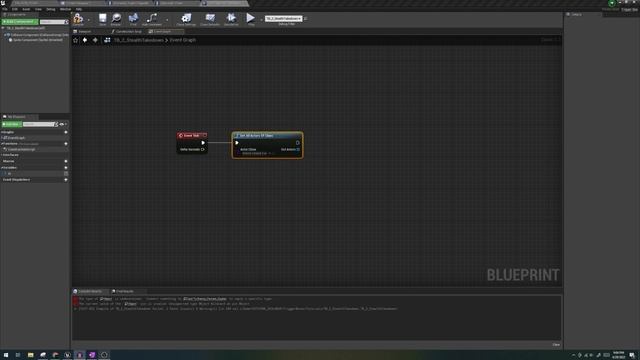Click the Event Graph breadcrumb text

183,40
